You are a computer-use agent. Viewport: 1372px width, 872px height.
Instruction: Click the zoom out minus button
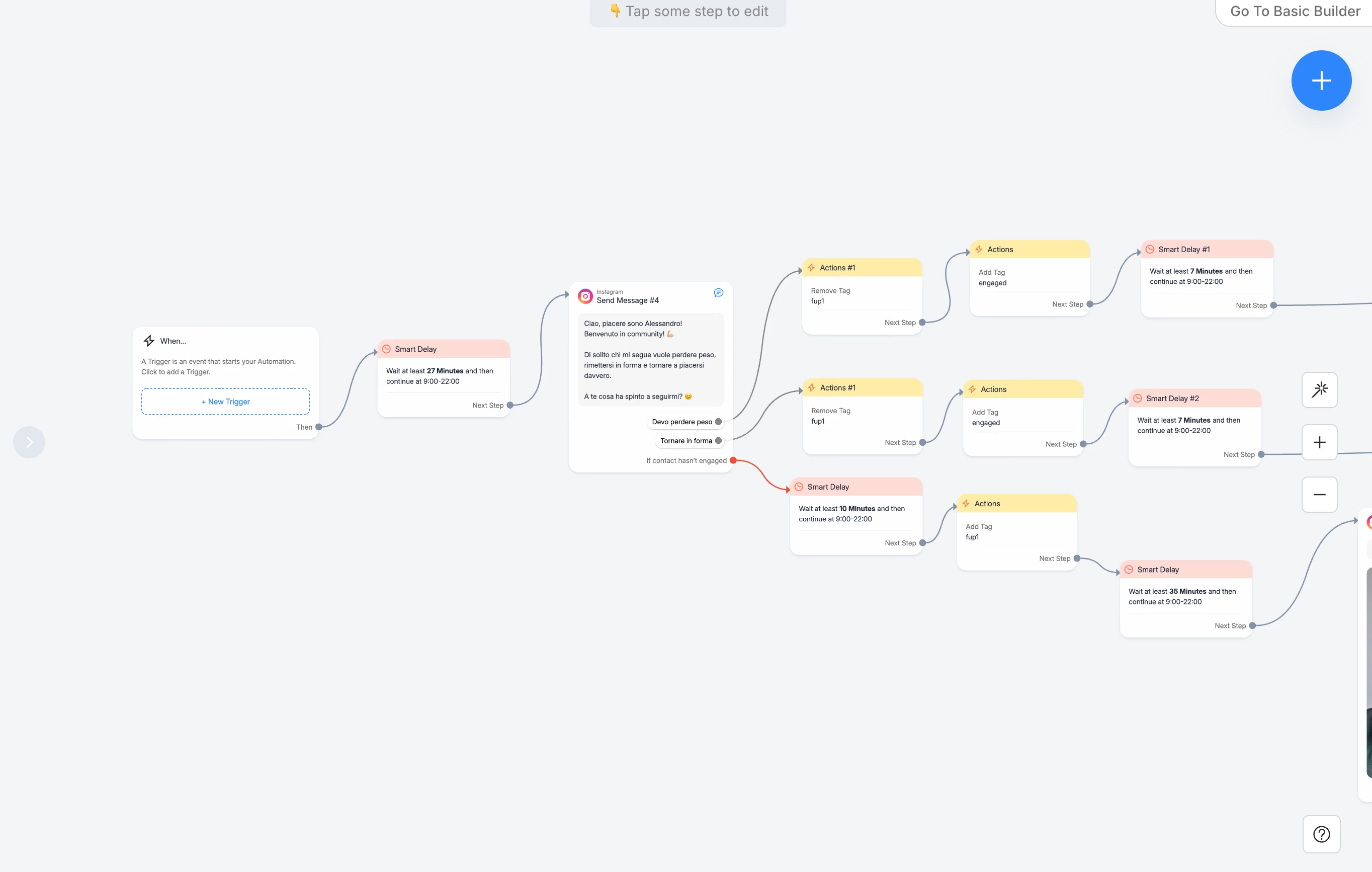coord(1319,495)
